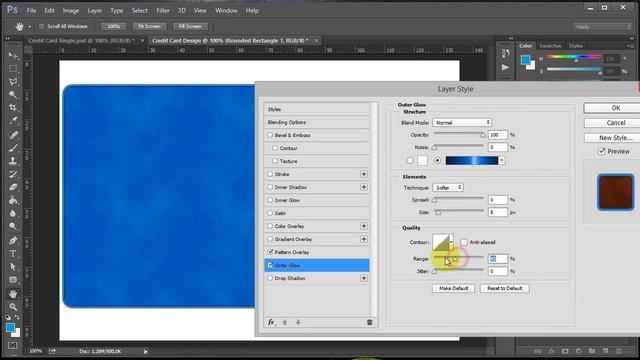The image size is (640, 360).
Task: Select the History Brush tool
Action: 13,173
